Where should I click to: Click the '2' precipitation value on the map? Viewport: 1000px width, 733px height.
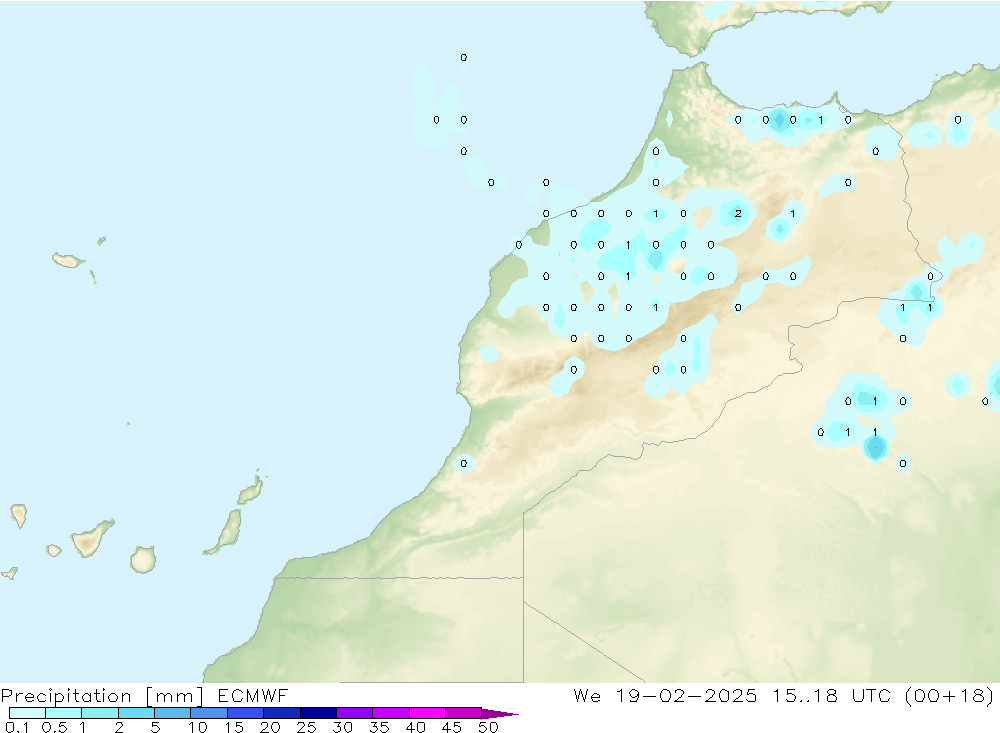coord(738,213)
